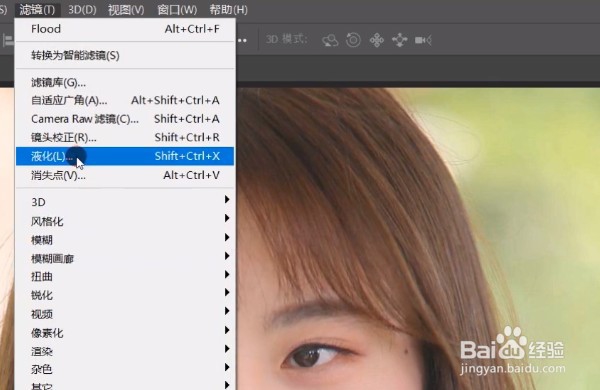
Task: Click the three-dots more options icon
Action: point(242,40)
